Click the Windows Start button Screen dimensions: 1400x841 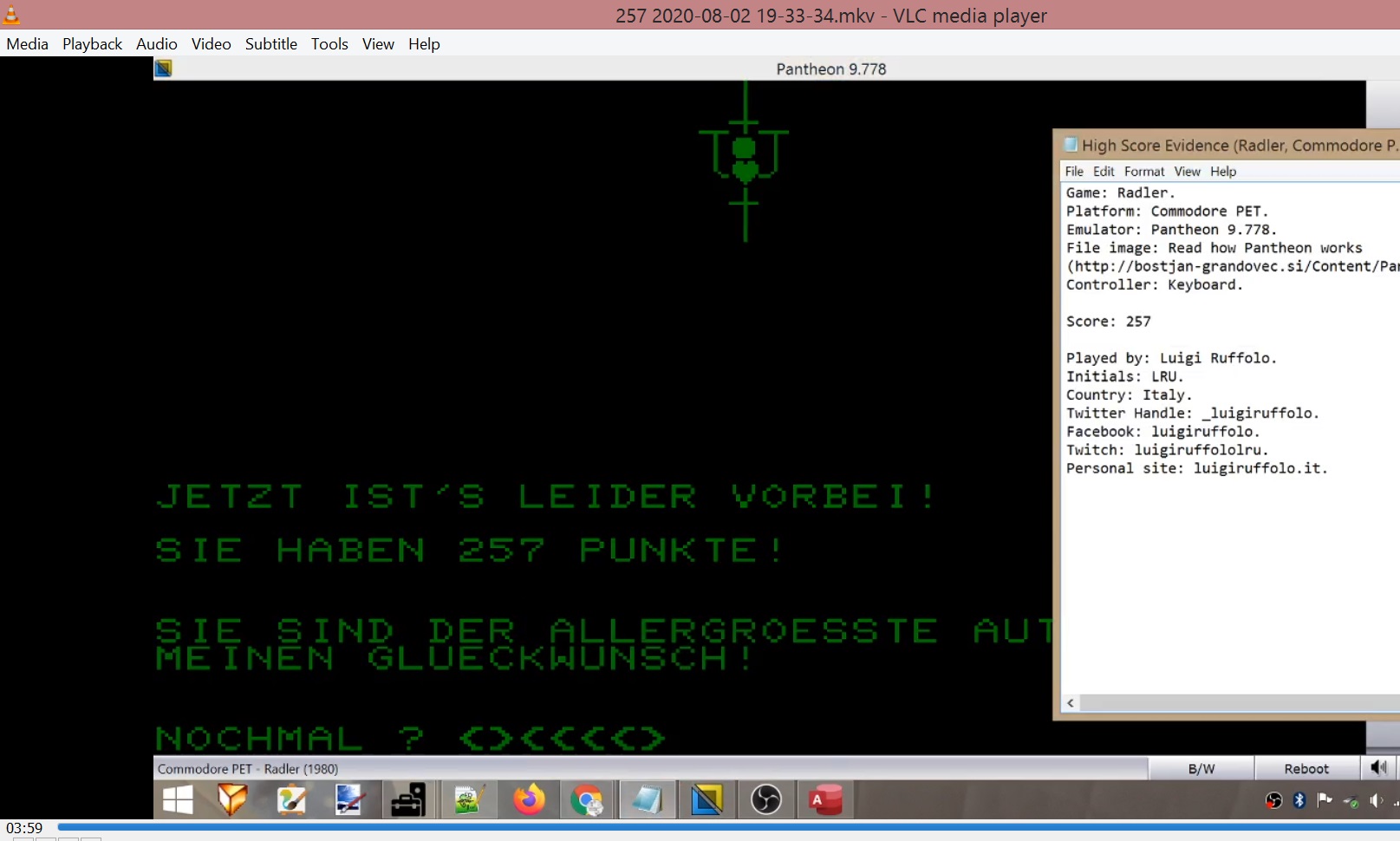(178, 799)
